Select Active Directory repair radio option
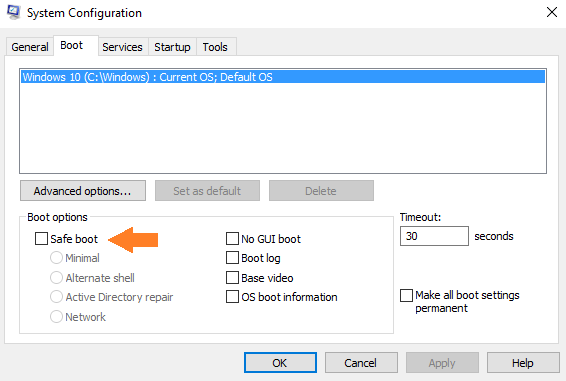This screenshot has height=381, width=566. click(56, 297)
